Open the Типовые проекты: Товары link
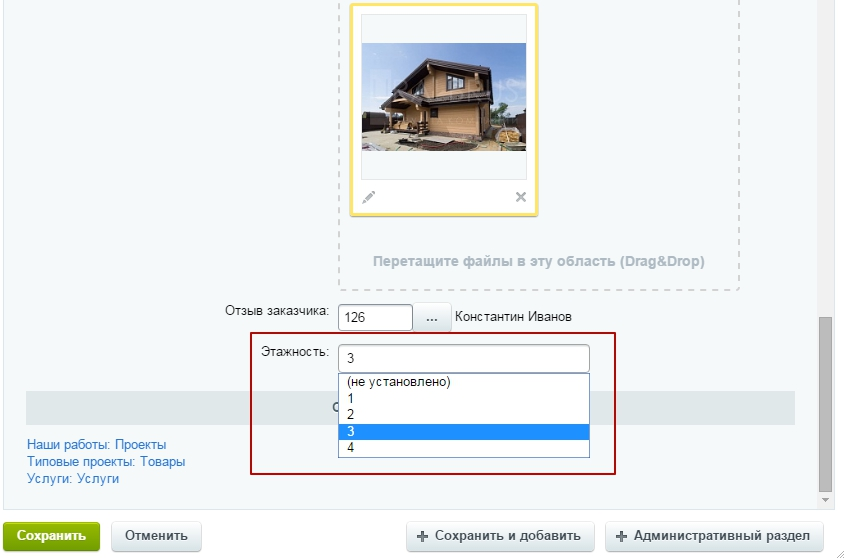The width and height of the screenshot is (844, 558). point(106,462)
